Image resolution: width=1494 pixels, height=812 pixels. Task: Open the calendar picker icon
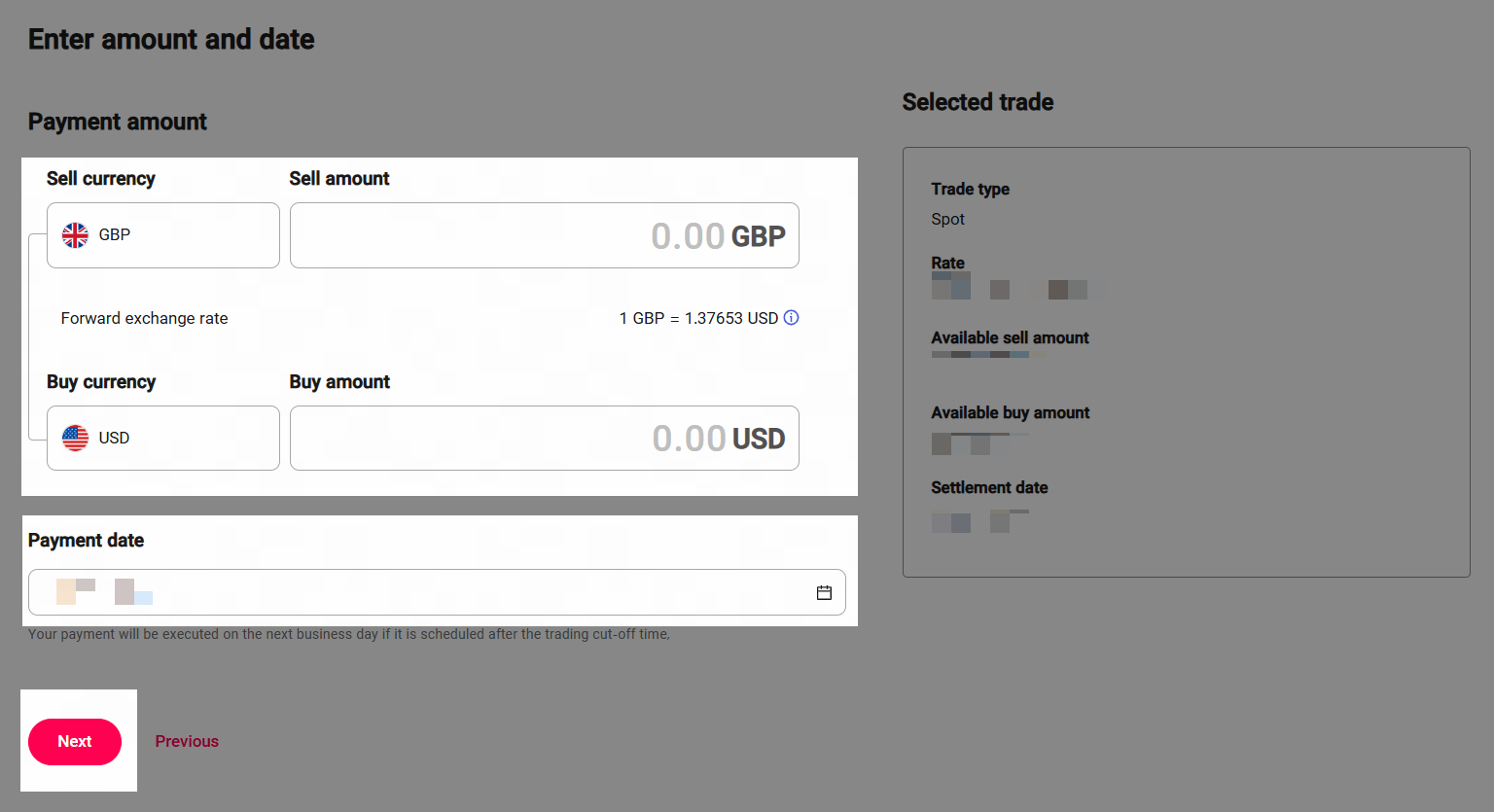tap(824, 592)
